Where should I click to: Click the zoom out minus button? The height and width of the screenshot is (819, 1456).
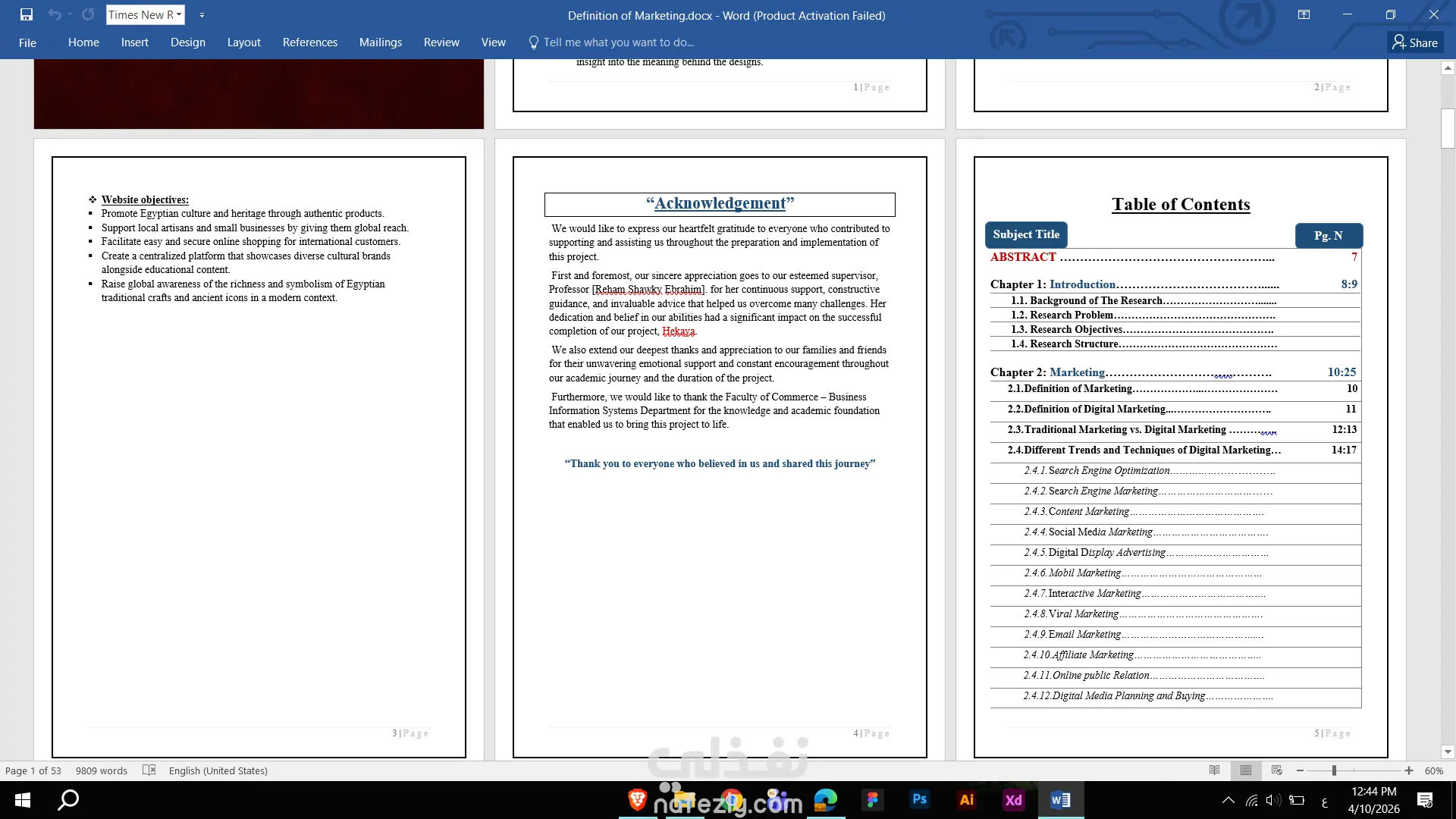1300,770
